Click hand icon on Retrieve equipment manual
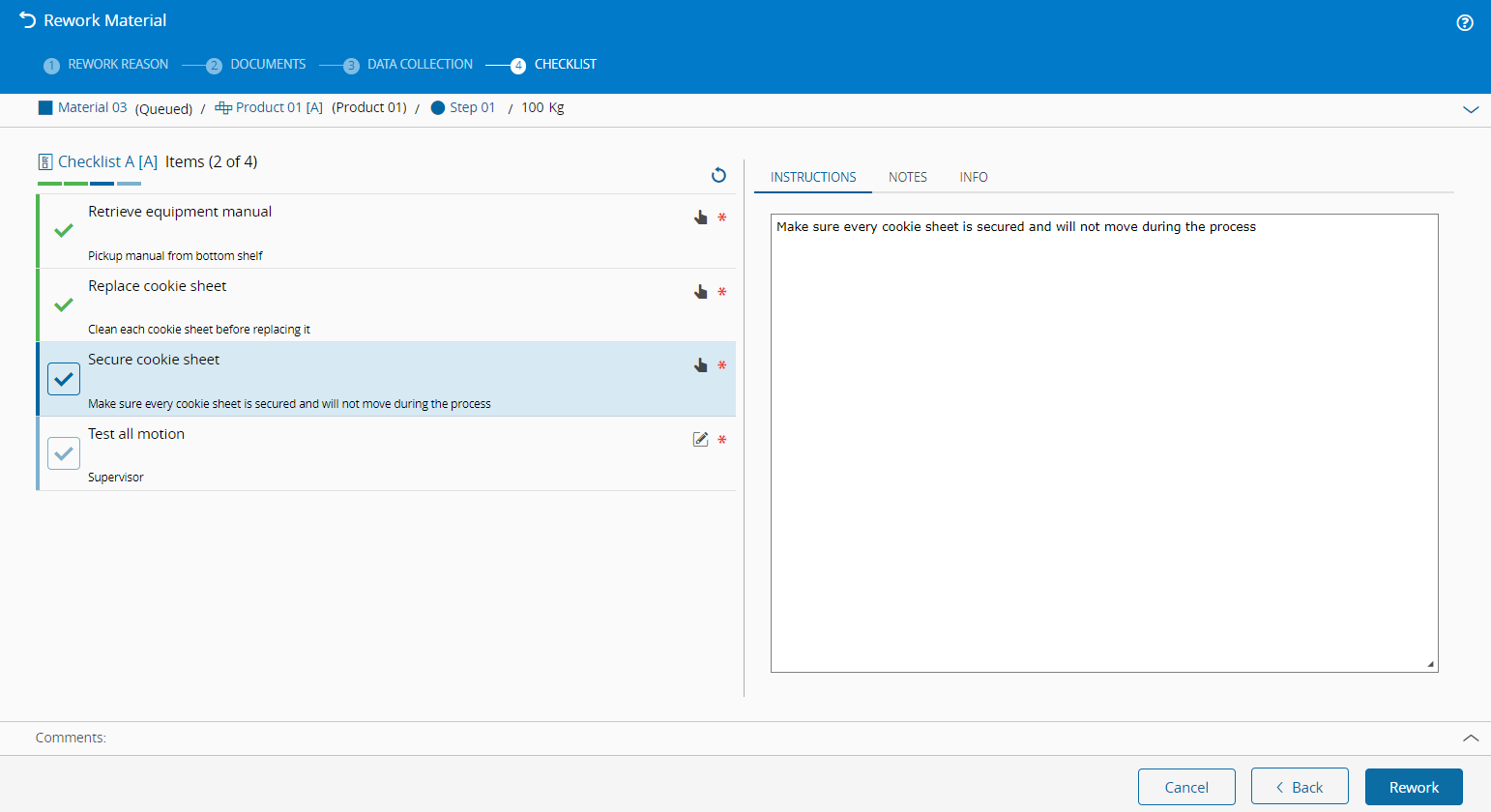This screenshot has height=812, width=1491. pos(701,217)
